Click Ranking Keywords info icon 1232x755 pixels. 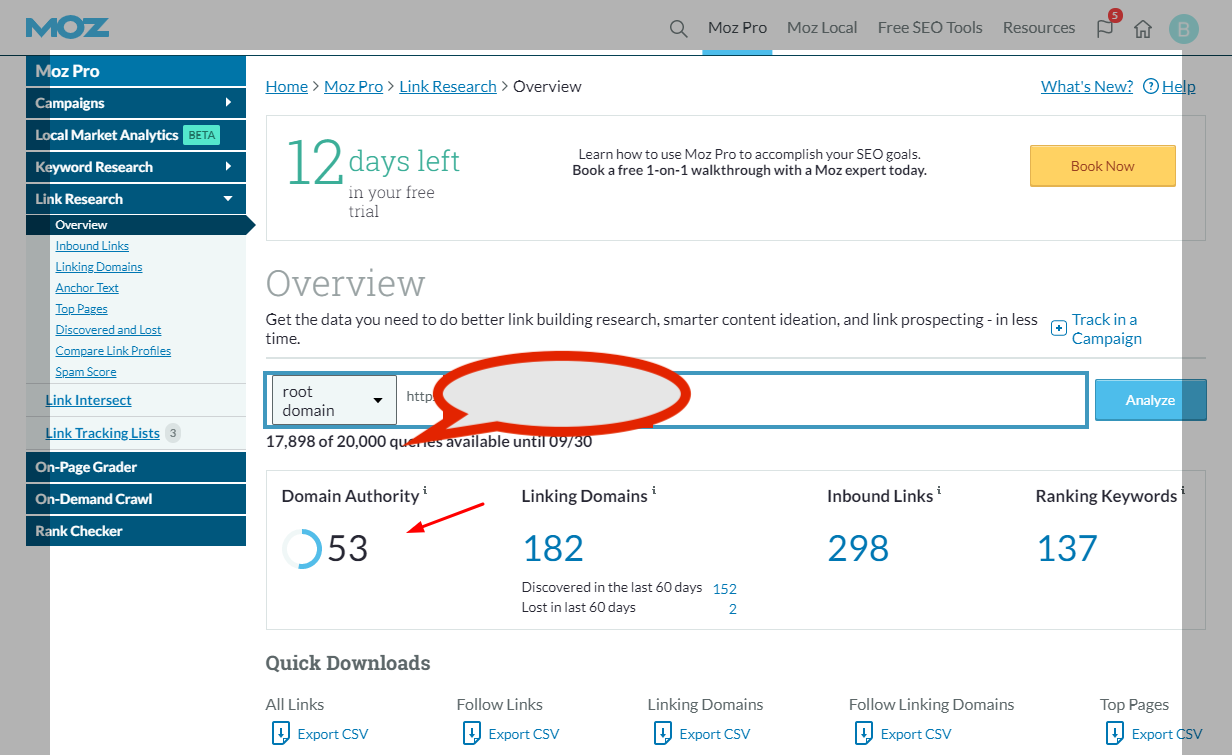tap(1183, 490)
